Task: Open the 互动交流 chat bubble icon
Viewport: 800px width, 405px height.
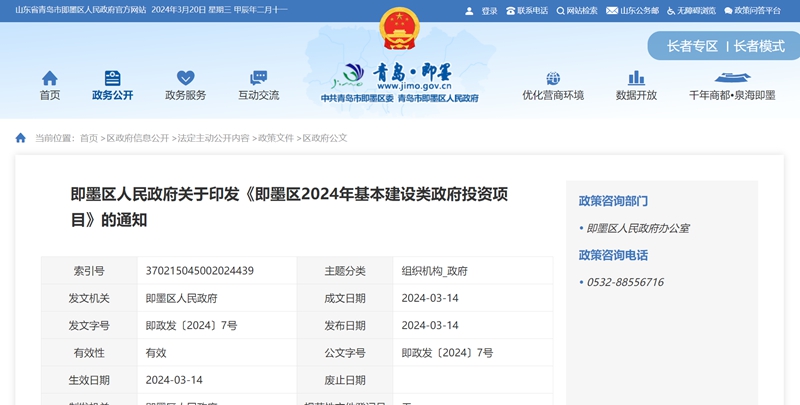Action: 258,78
